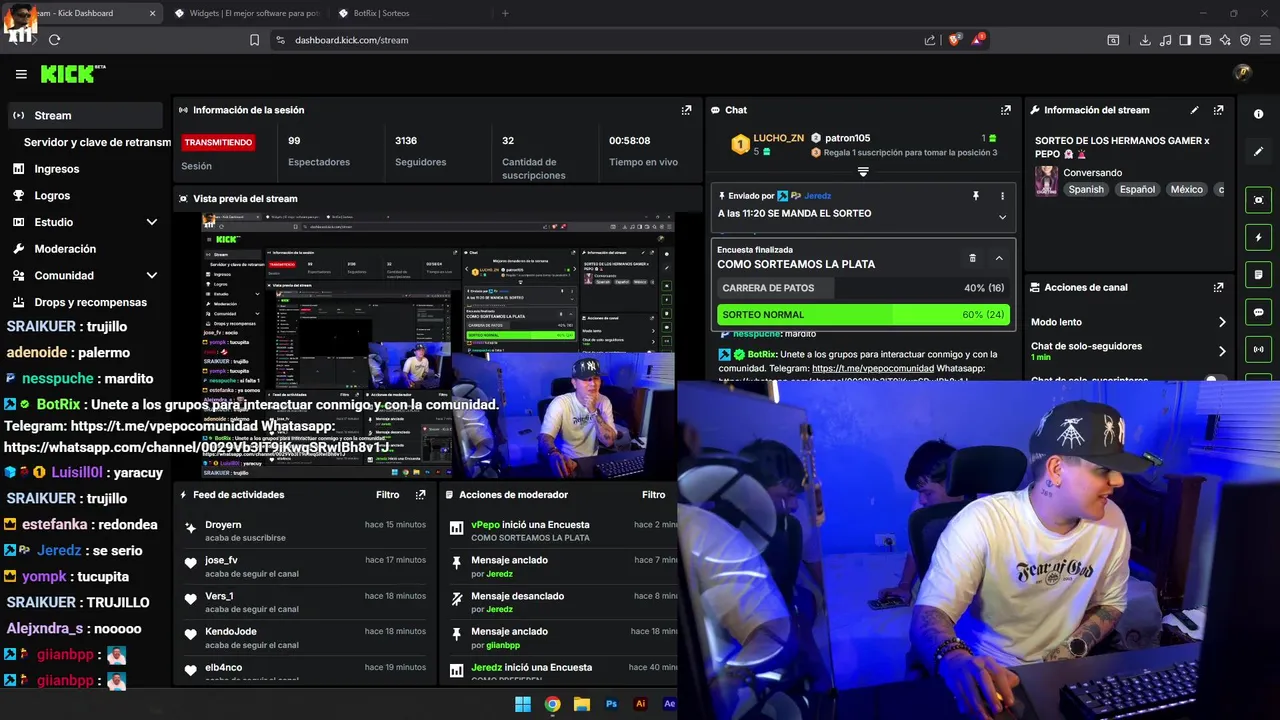Click the right sidebar notes document icon
The image size is (1280, 720).
(1258, 275)
